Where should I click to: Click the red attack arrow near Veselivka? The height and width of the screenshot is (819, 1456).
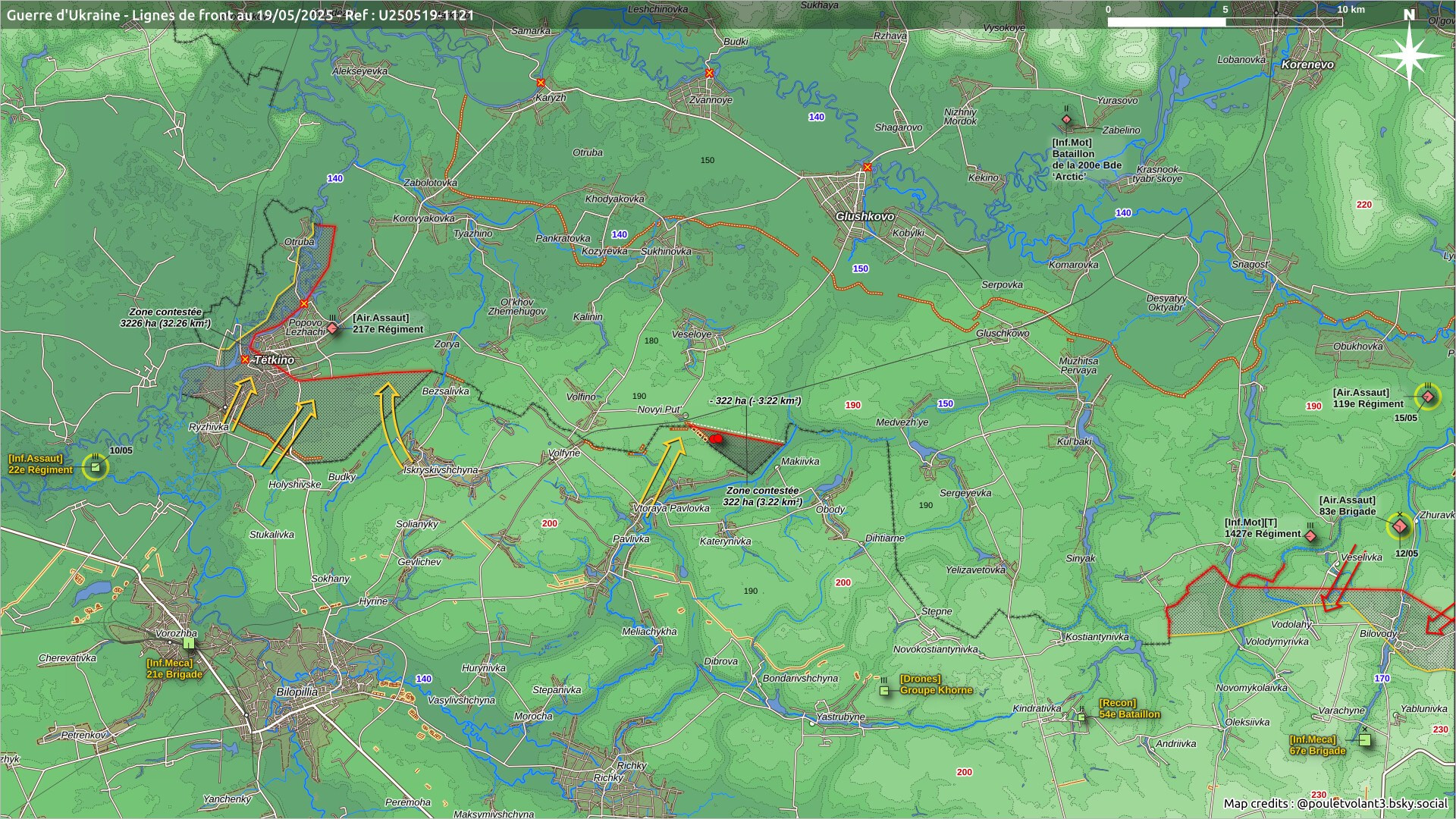click(1340, 578)
